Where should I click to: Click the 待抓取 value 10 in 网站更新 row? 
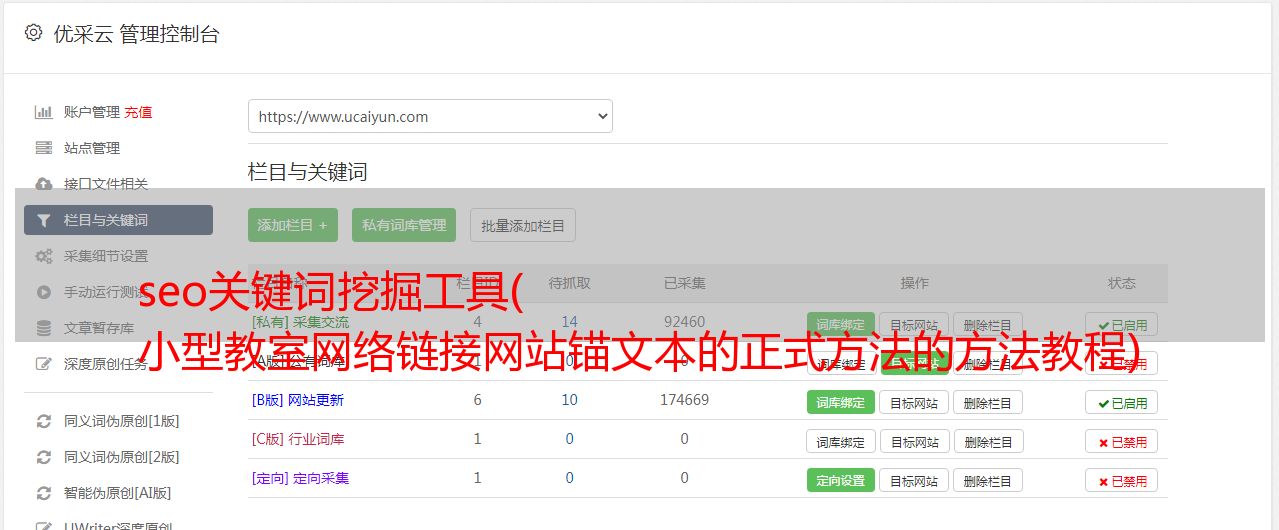(x=569, y=400)
